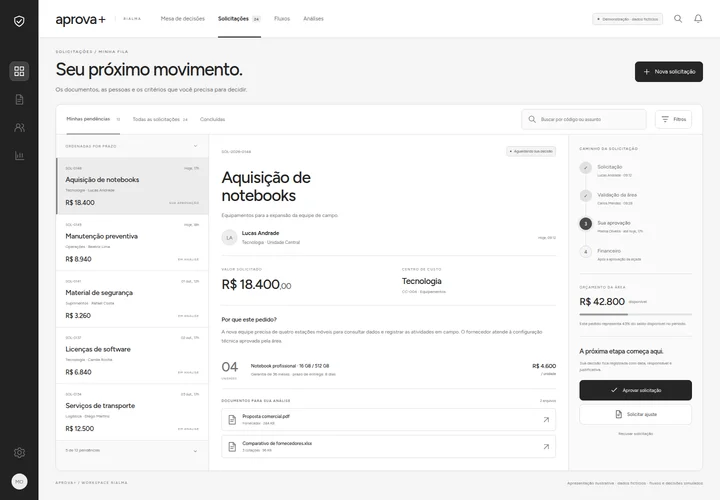Open the Filtros filter button
720x500 pixels.
(x=673, y=119)
